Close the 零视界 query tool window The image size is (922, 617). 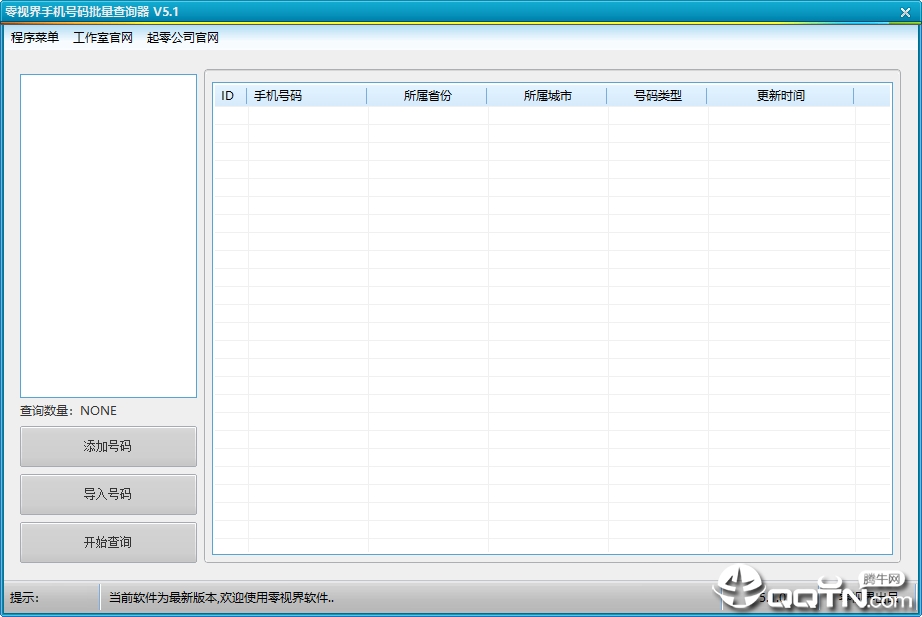tap(905, 12)
